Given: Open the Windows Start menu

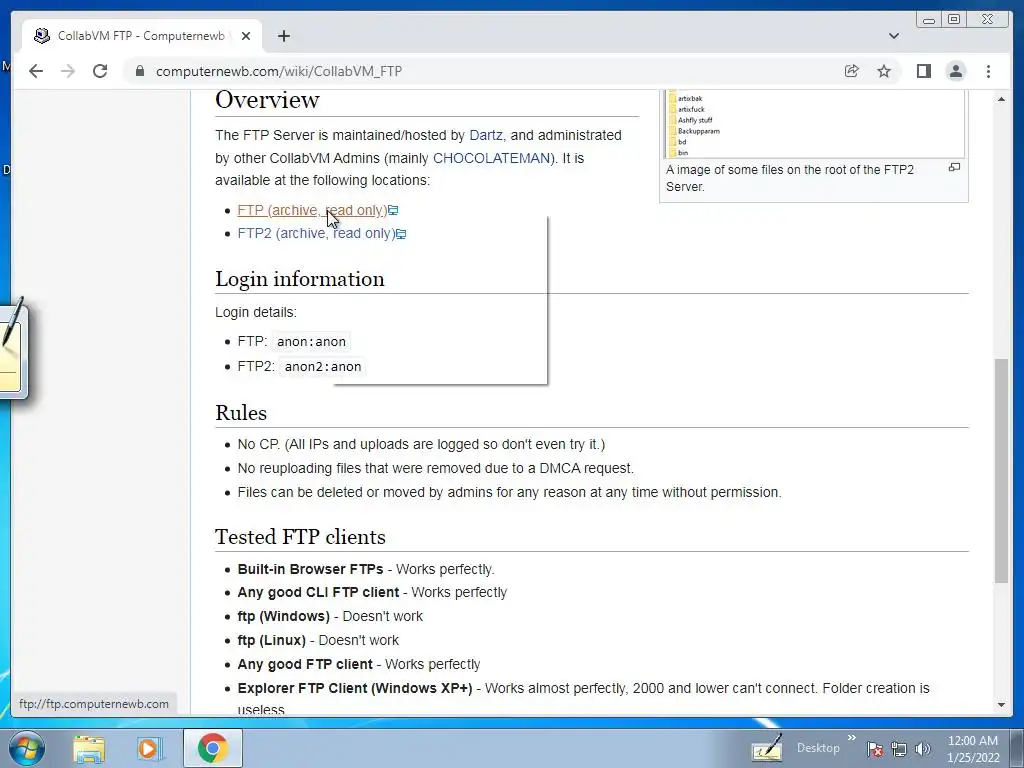Looking at the screenshot, I should 27,748.
